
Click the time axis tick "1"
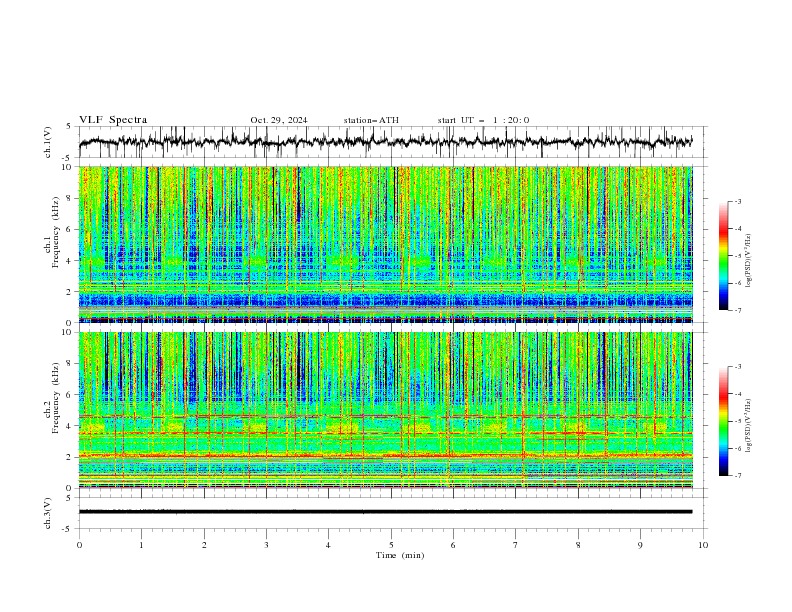pyautogui.click(x=142, y=545)
